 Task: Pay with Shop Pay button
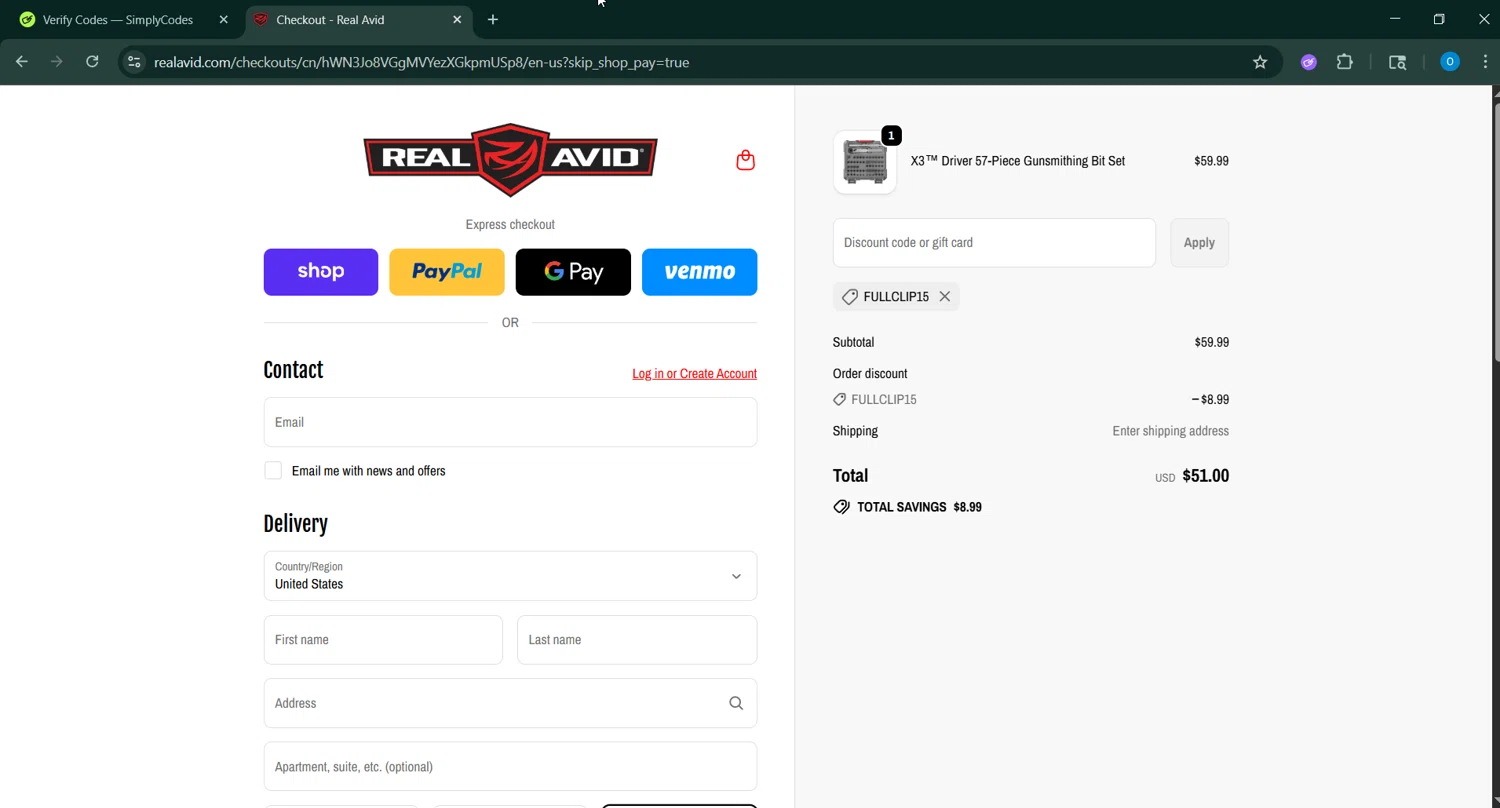321,272
